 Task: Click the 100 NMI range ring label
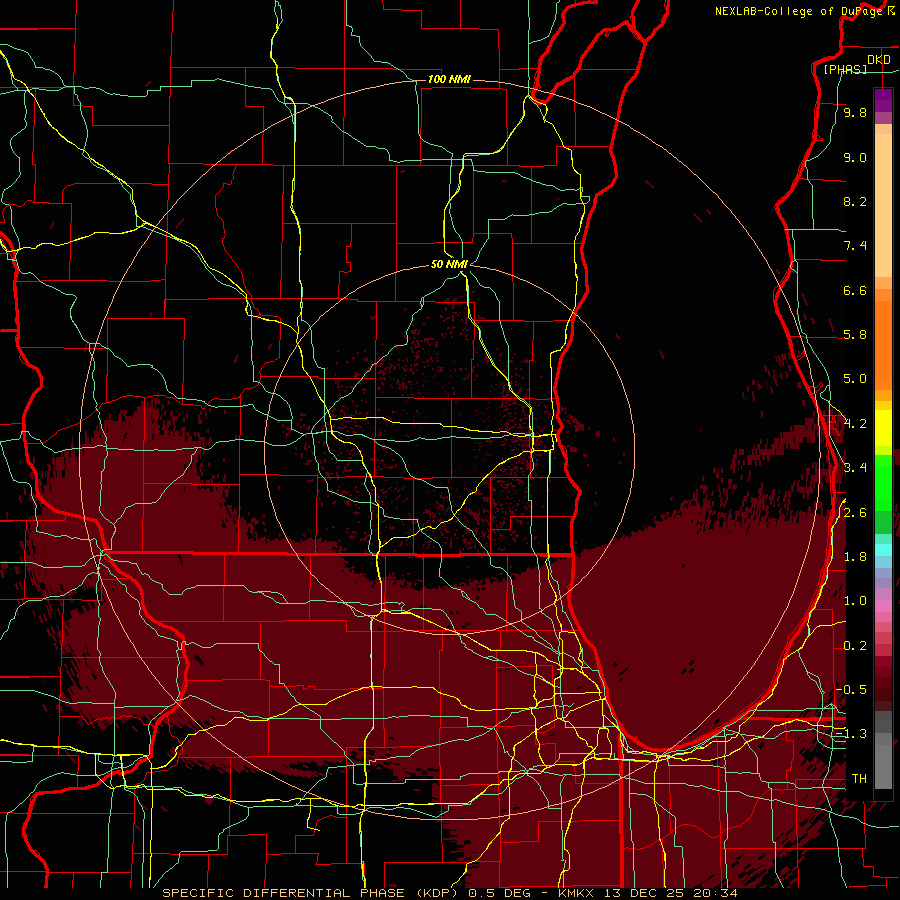point(449,79)
